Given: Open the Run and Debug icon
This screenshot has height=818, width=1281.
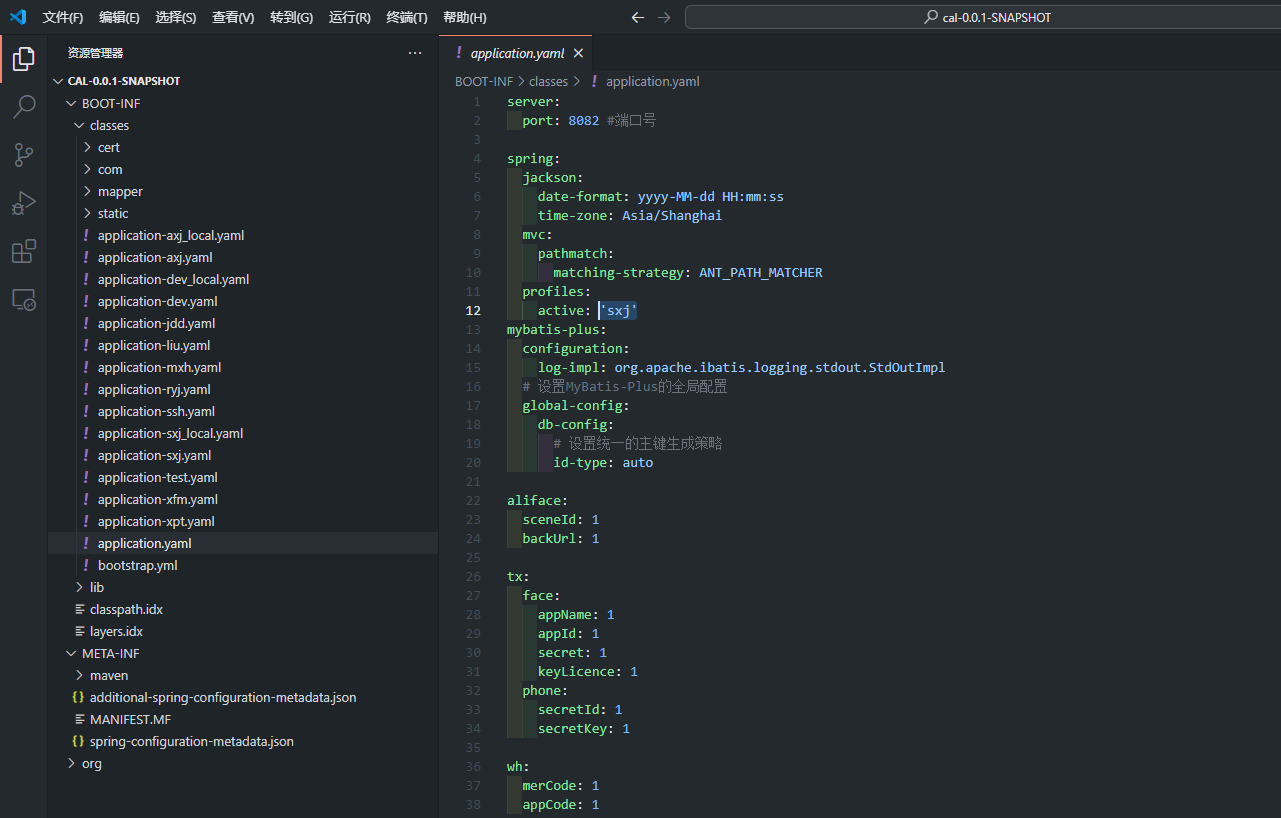Looking at the screenshot, I should point(24,203).
